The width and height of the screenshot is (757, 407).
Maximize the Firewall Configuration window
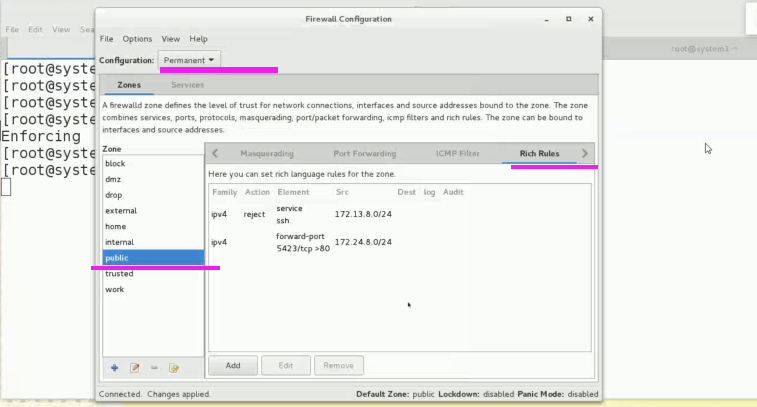tap(569, 19)
